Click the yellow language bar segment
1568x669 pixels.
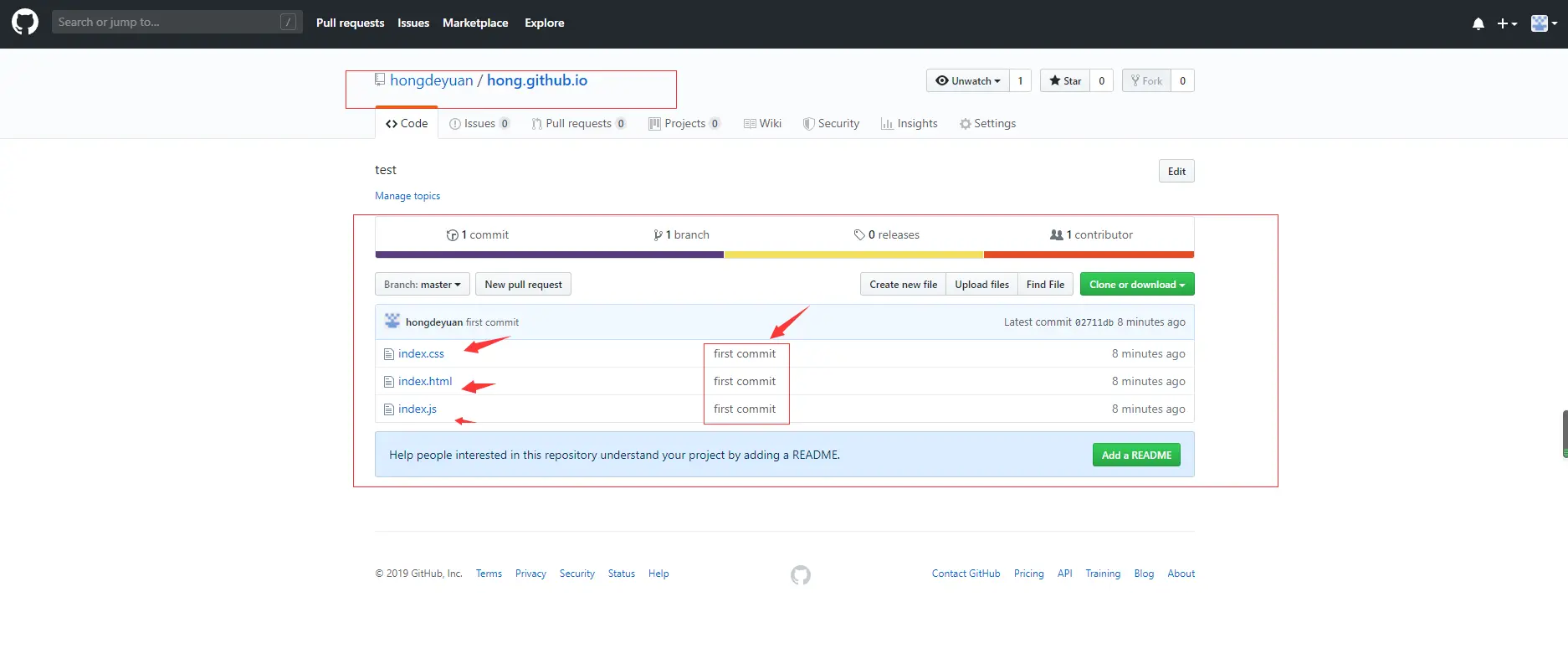click(x=853, y=255)
